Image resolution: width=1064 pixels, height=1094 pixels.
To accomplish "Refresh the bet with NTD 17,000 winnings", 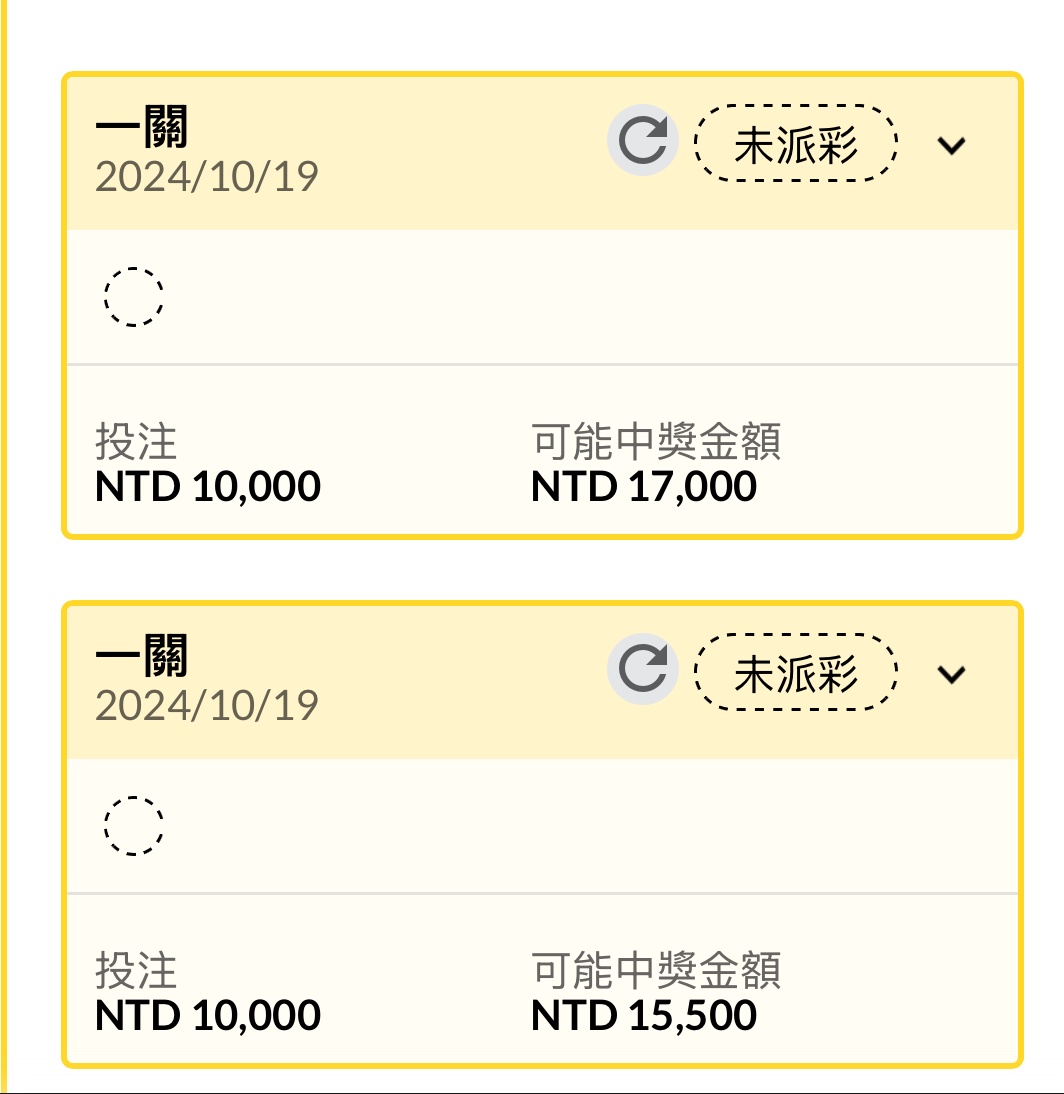I will (642, 141).
